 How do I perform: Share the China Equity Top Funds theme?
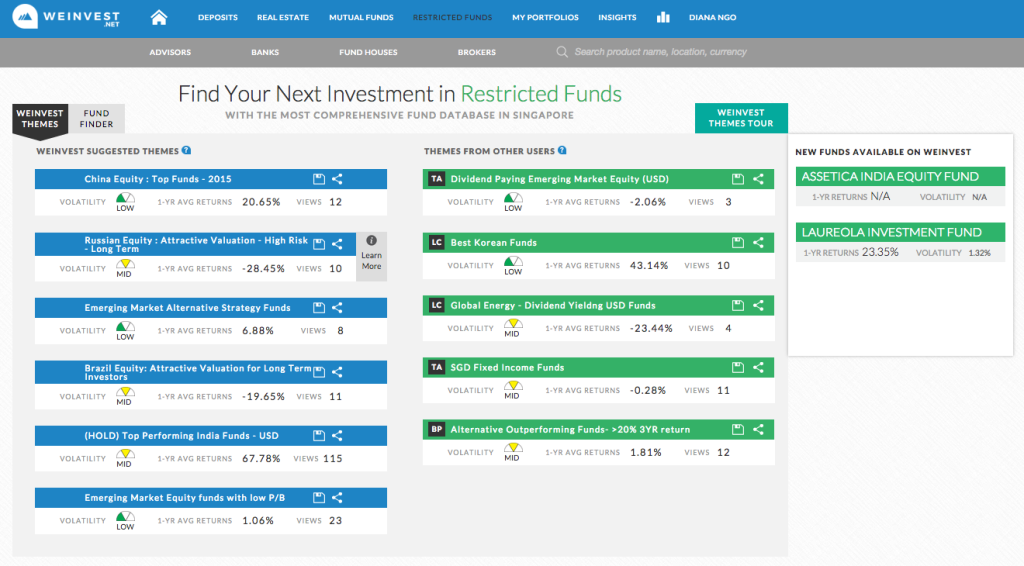[x=337, y=179]
